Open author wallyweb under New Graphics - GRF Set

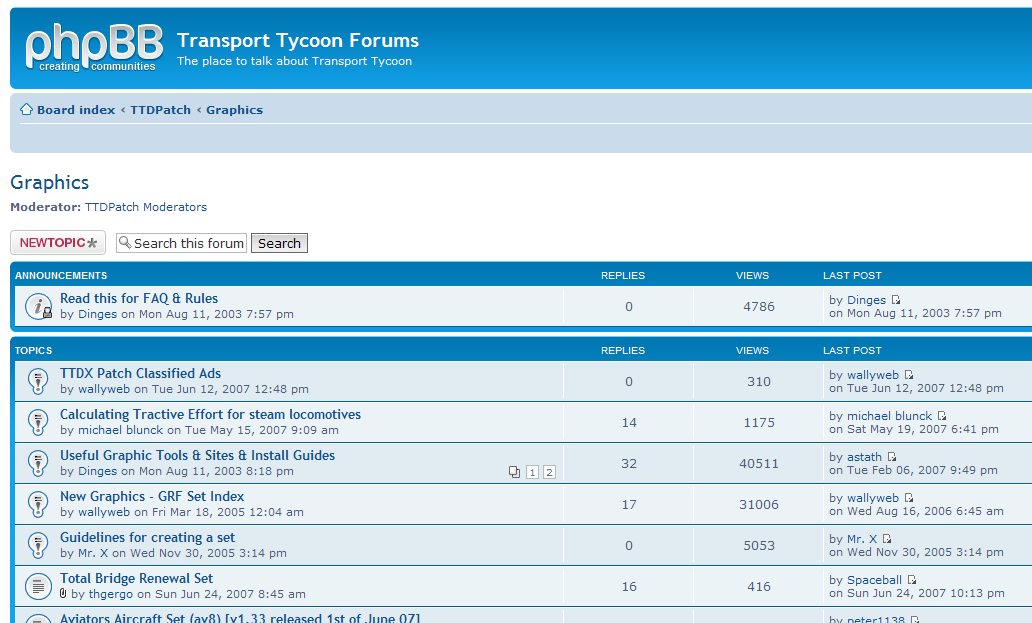(104, 512)
